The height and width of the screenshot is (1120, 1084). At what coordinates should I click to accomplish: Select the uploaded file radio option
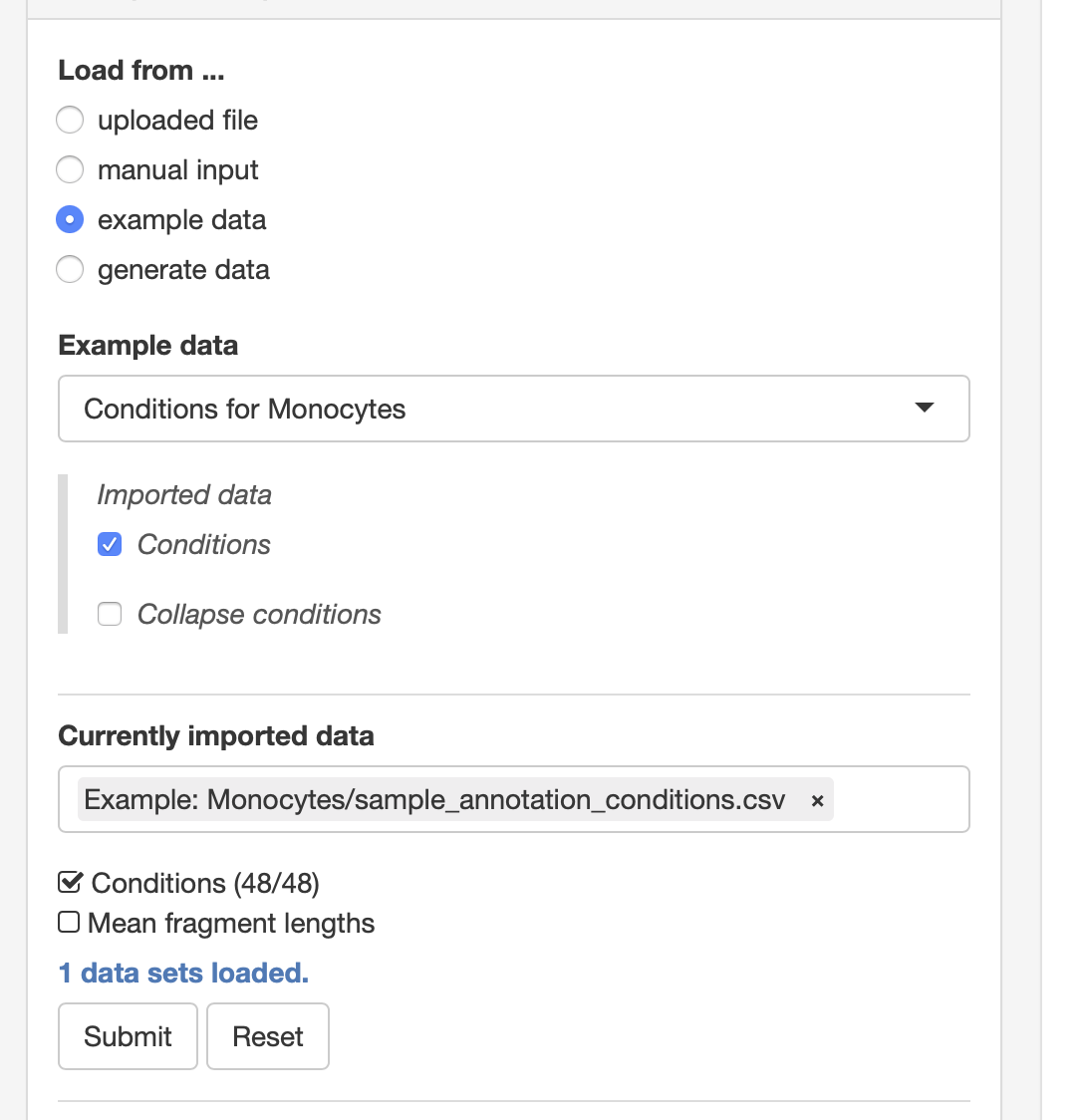[x=70, y=120]
